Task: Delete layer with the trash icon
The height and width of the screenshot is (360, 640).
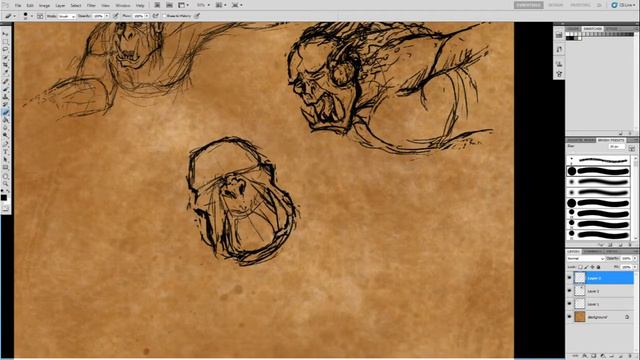Action: [x=630, y=356]
